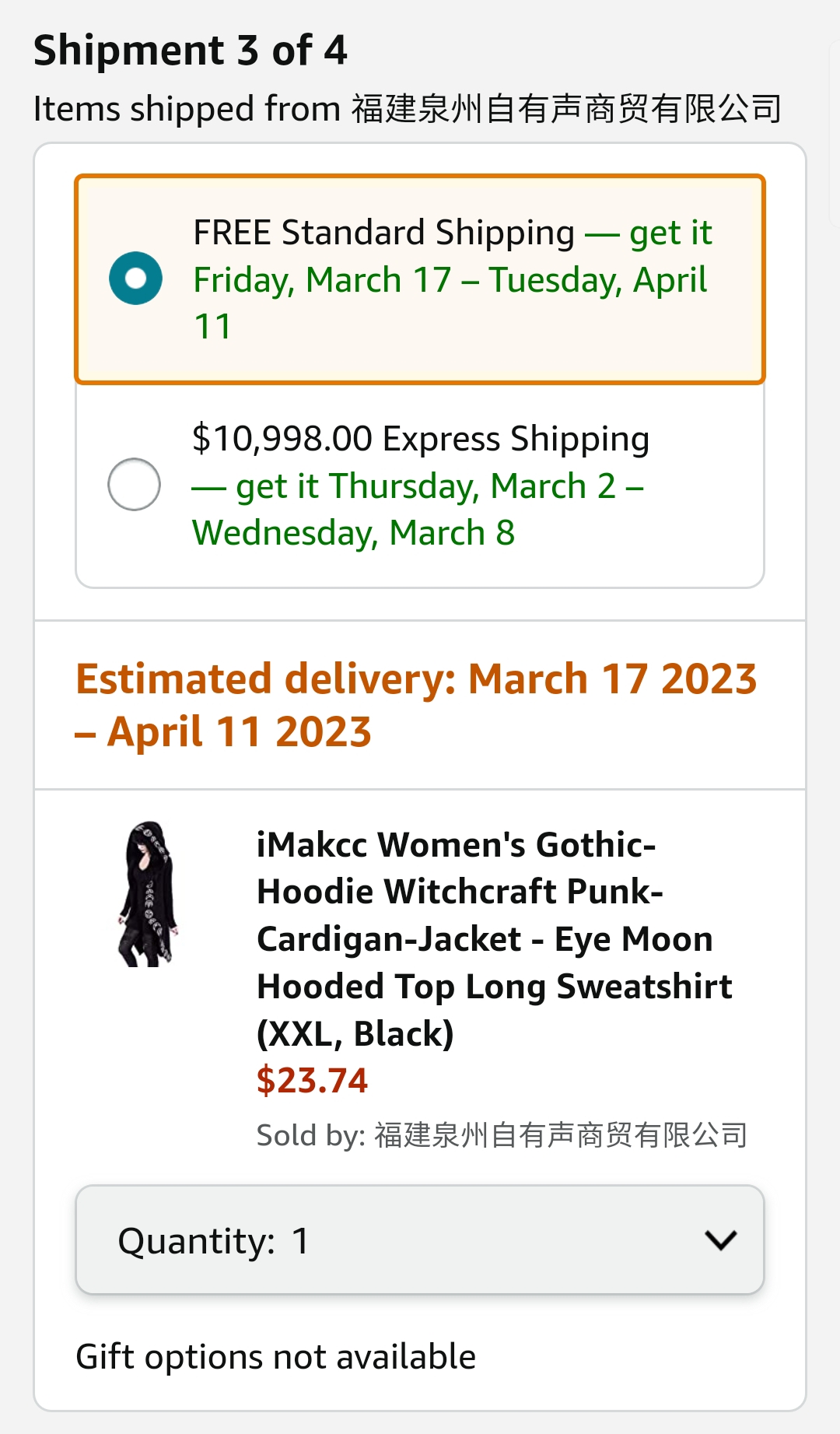Click the Friday, March 17 delivery date text
This screenshot has width=840, height=1434.
point(322,280)
